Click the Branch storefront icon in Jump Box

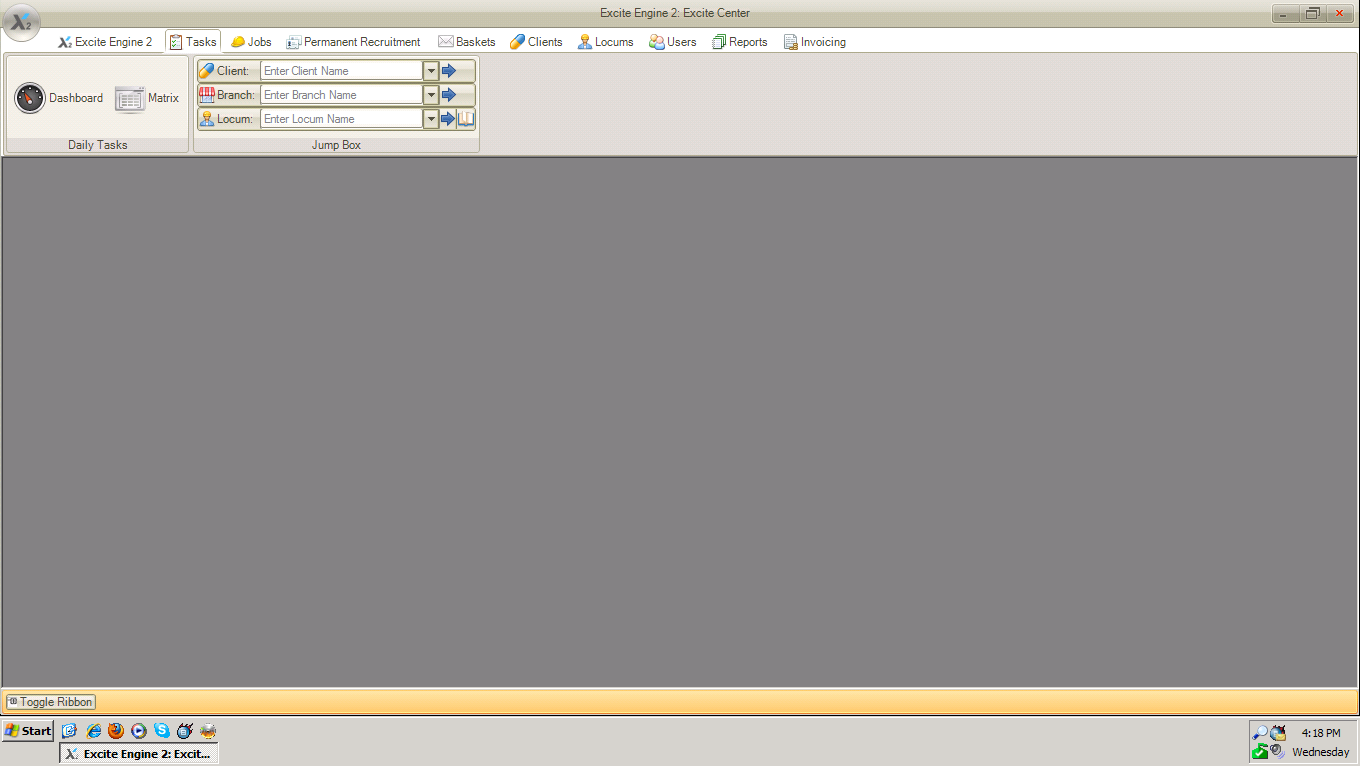[x=207, y=95]
